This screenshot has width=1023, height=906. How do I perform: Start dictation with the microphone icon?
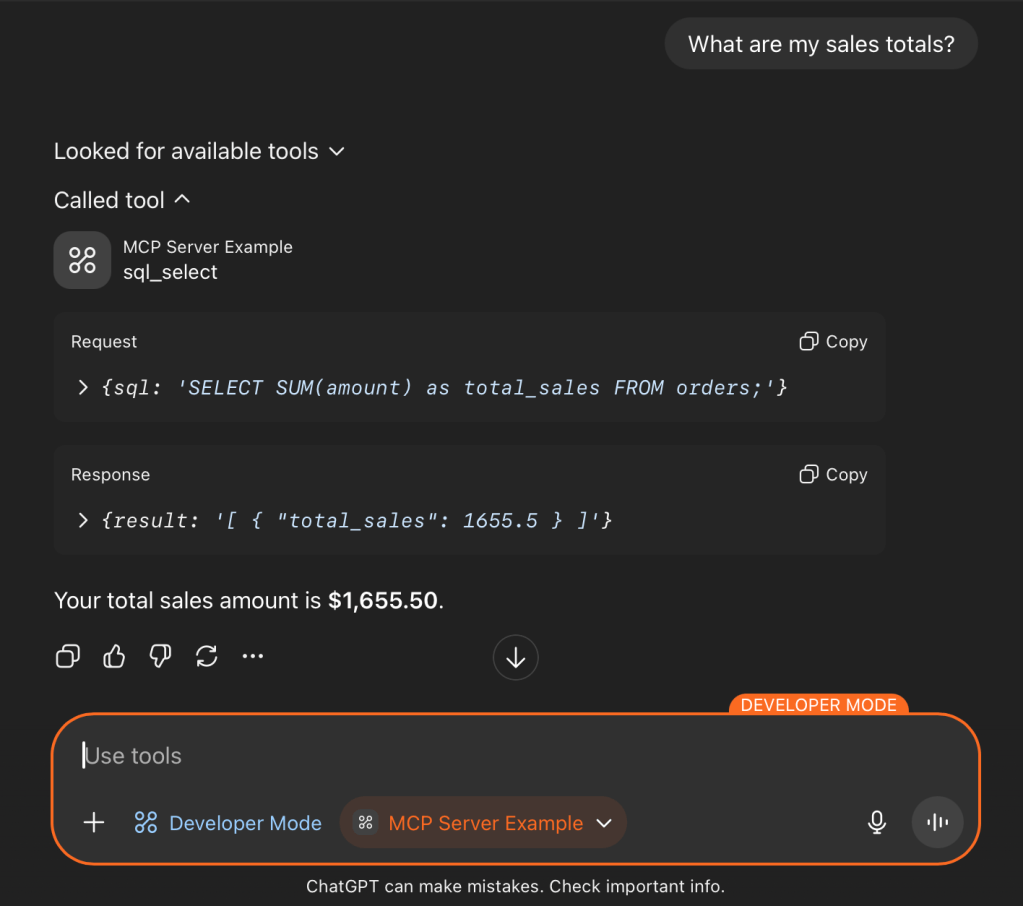click(x=876, y=822)
